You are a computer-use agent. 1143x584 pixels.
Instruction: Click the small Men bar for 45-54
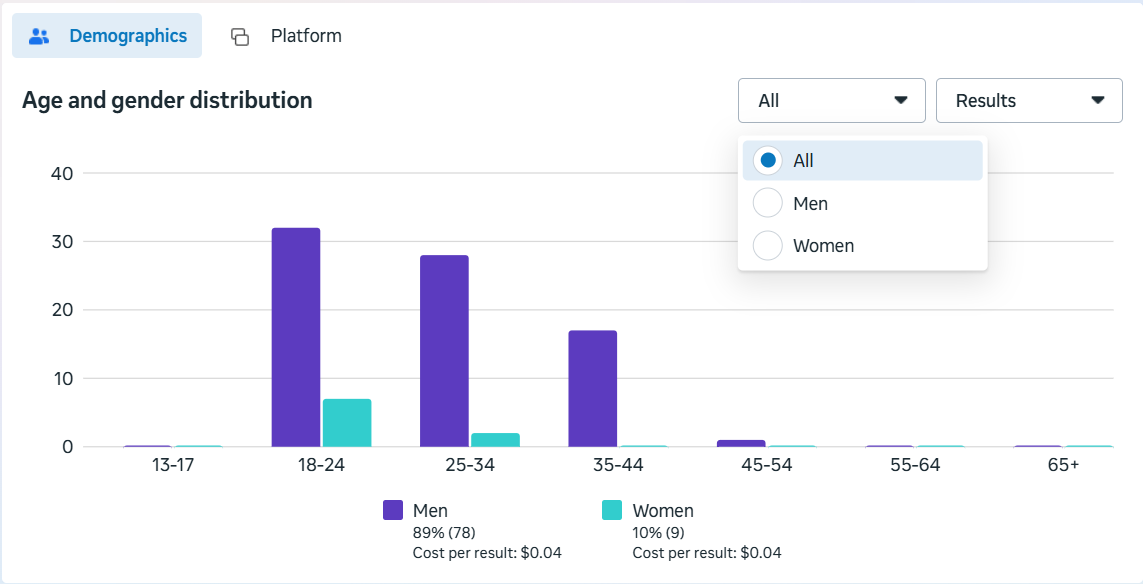[741, 443]
